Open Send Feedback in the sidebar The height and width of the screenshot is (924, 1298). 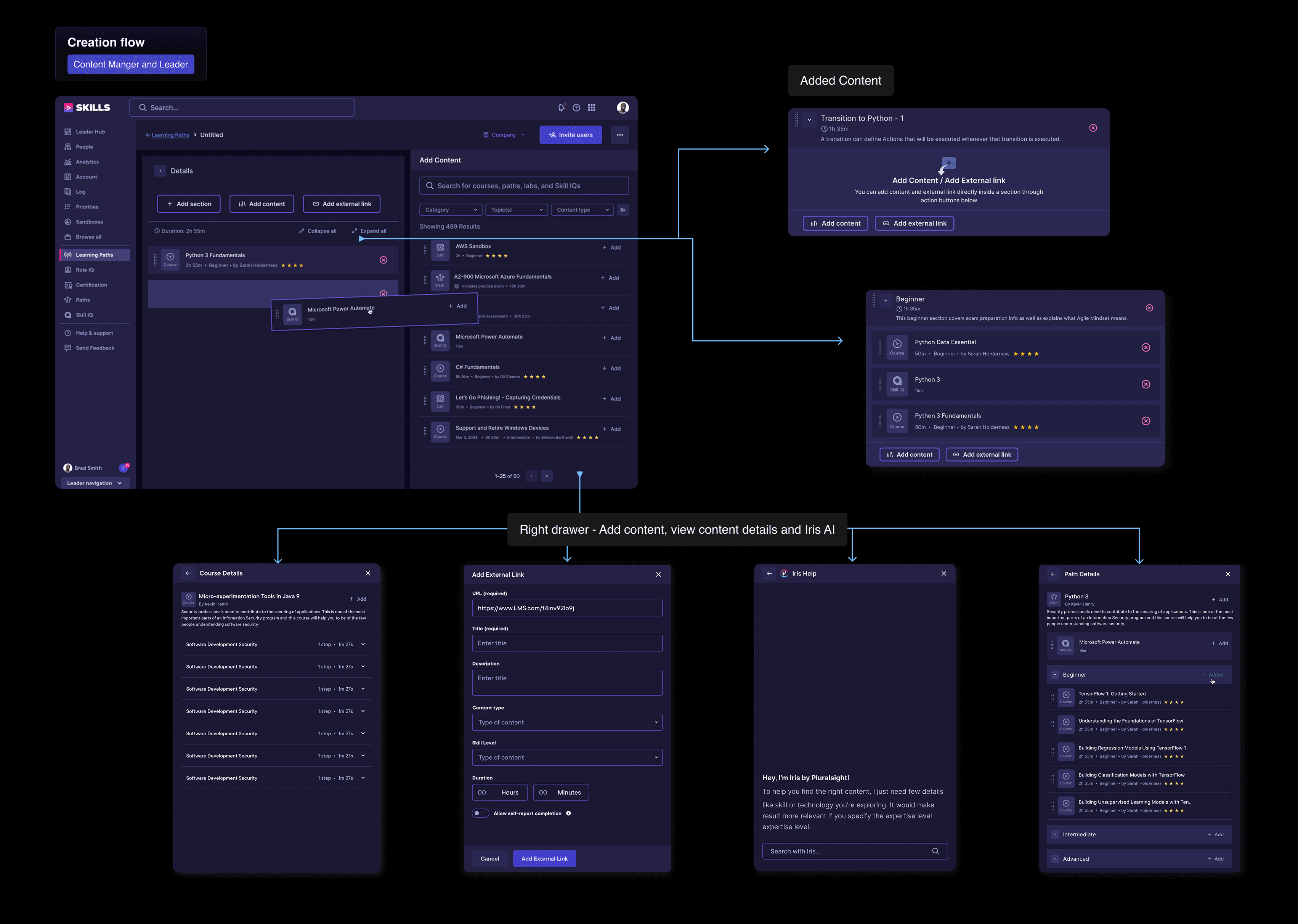click(x=95, y=348)
